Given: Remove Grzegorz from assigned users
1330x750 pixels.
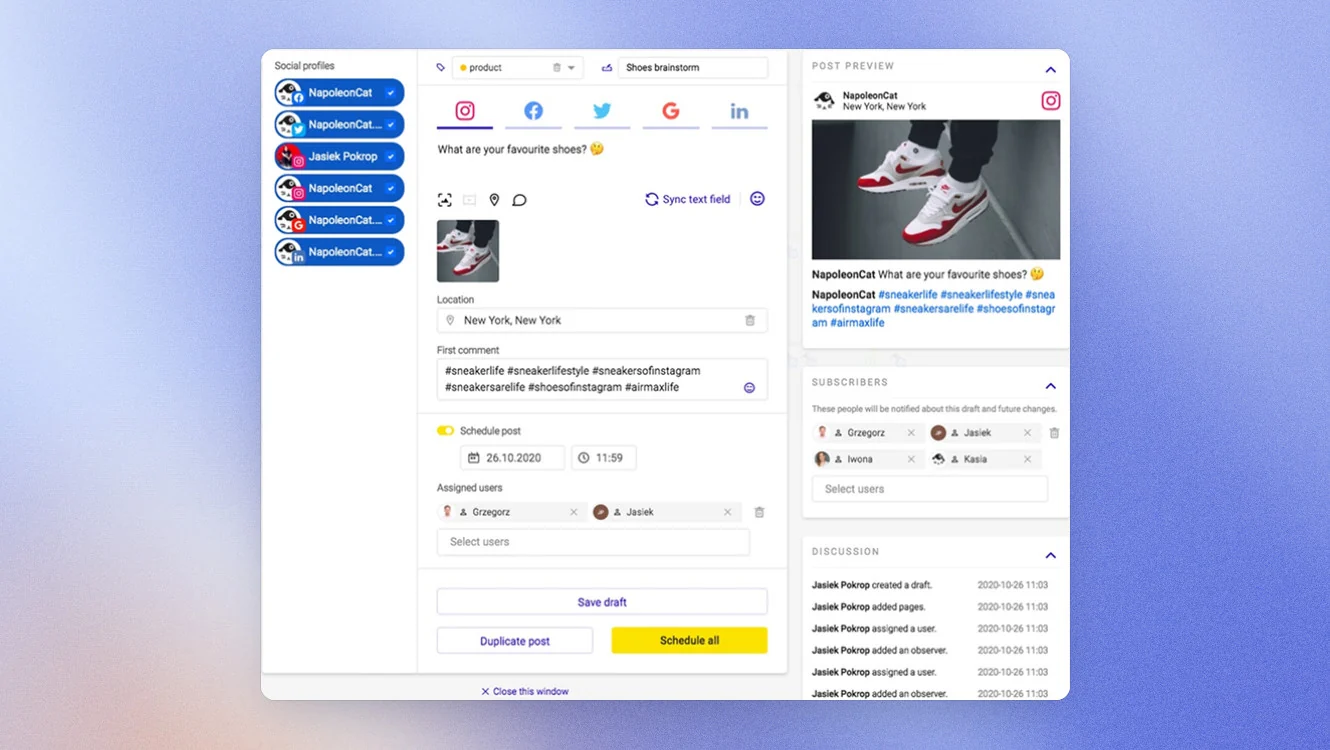Looking at the screenshot, I should (x=574, y=512).
